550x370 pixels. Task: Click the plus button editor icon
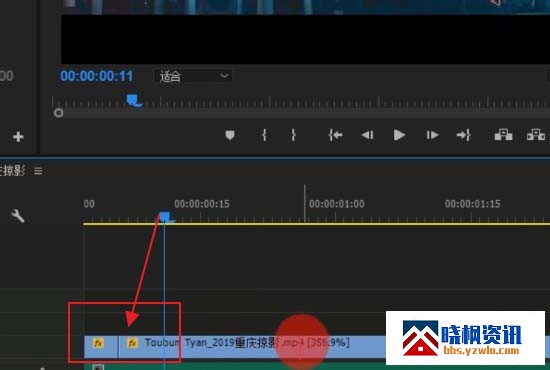point(18,137)
